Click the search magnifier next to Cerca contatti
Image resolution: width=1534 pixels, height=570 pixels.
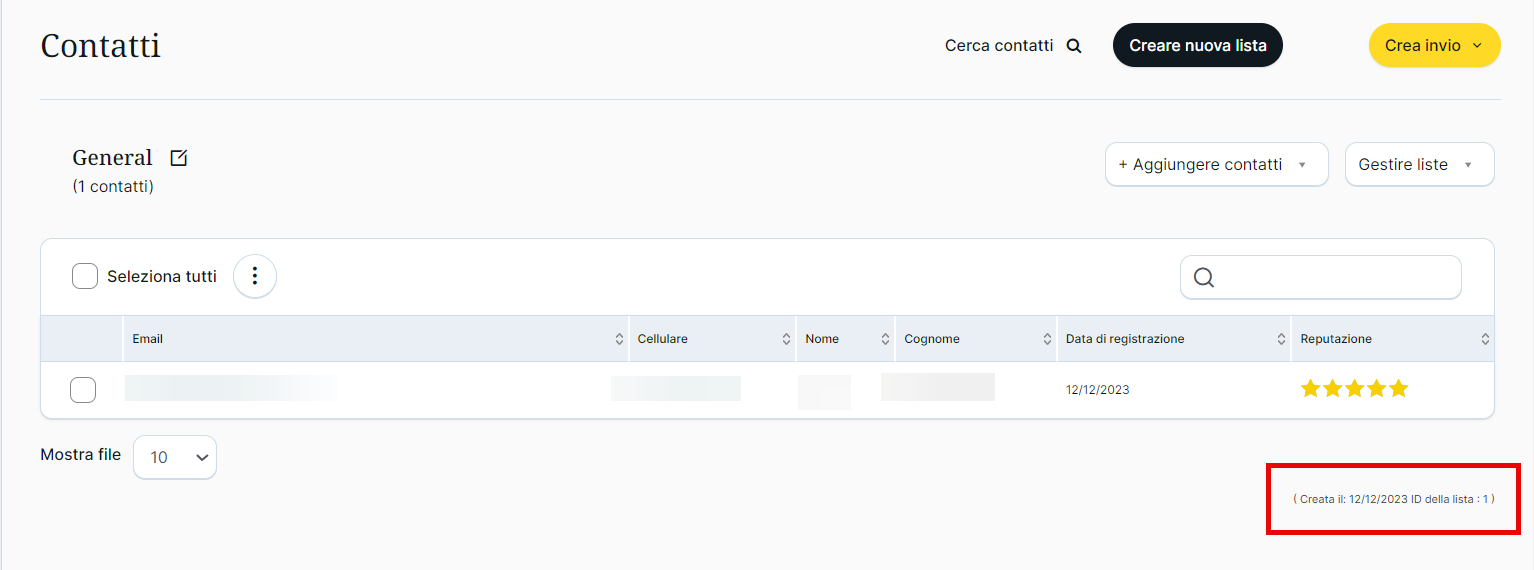click(1074, 46)
